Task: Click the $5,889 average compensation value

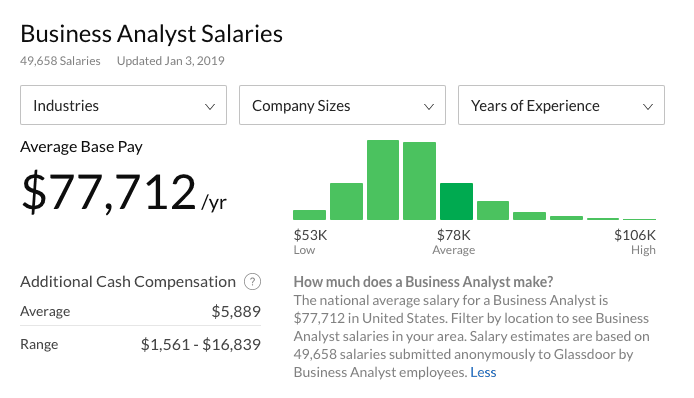Action: [x=236, y=311]
